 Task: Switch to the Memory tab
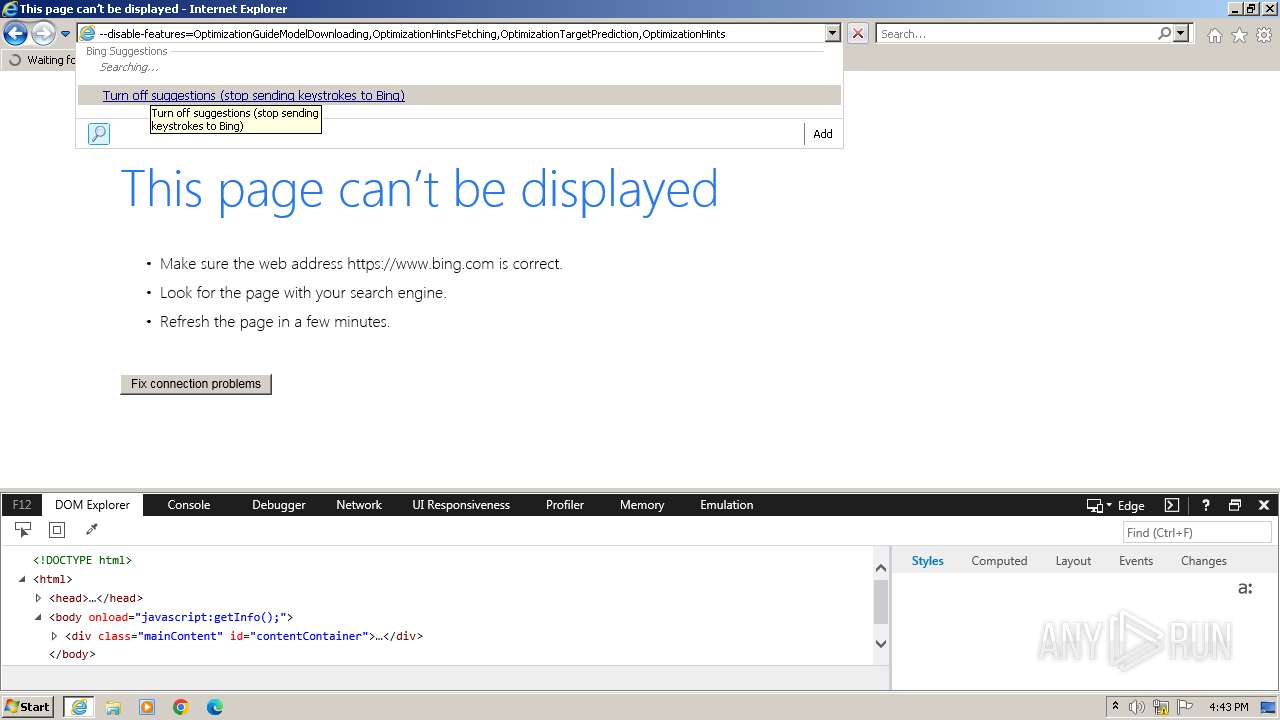point(642,505)
